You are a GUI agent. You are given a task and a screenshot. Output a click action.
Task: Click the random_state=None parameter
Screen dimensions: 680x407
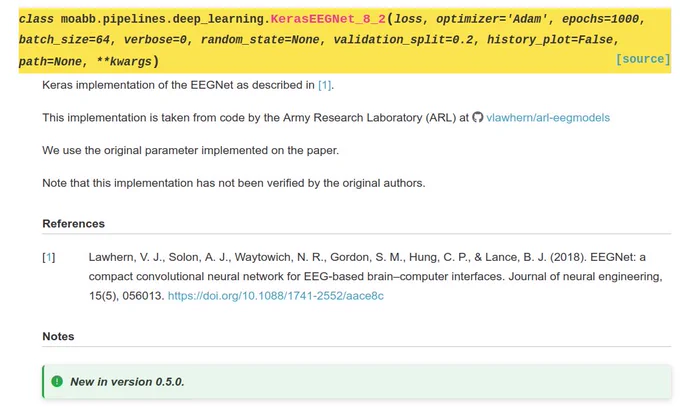(x=260, y=40)
